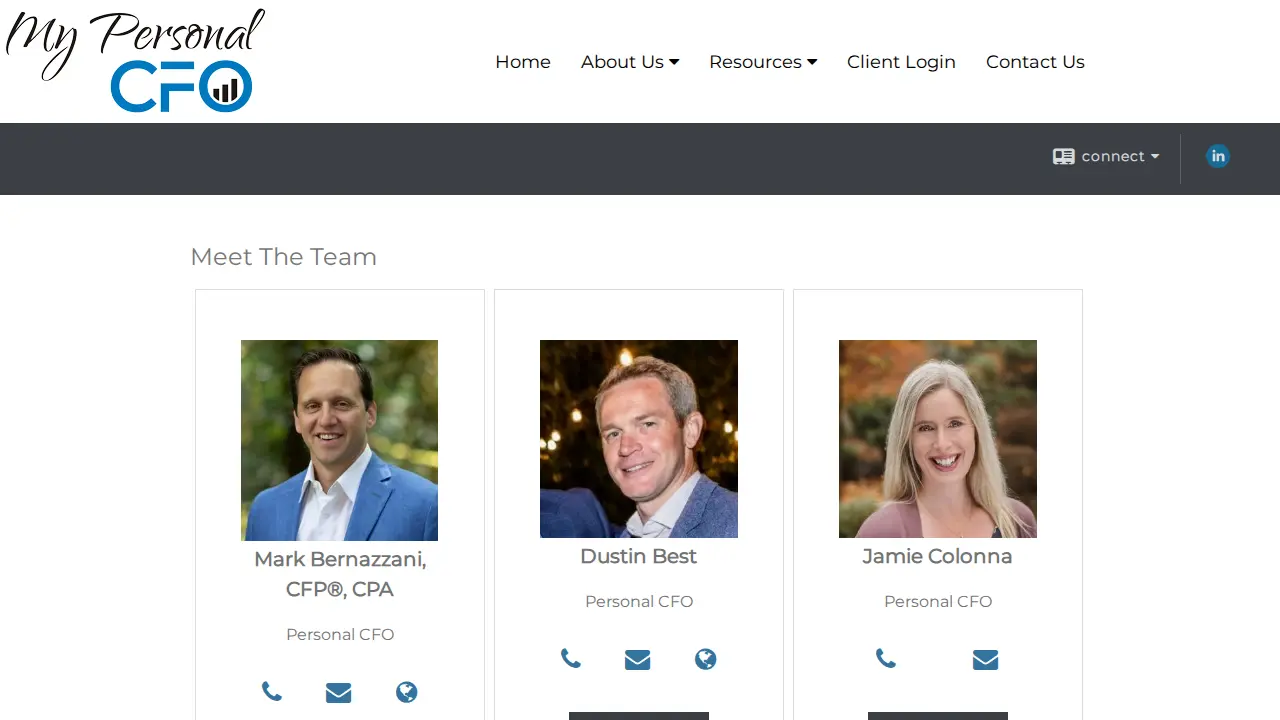Click Mark Bernazzani's email envelope icon
1280x720 pixels.
[x=339, y=692]
